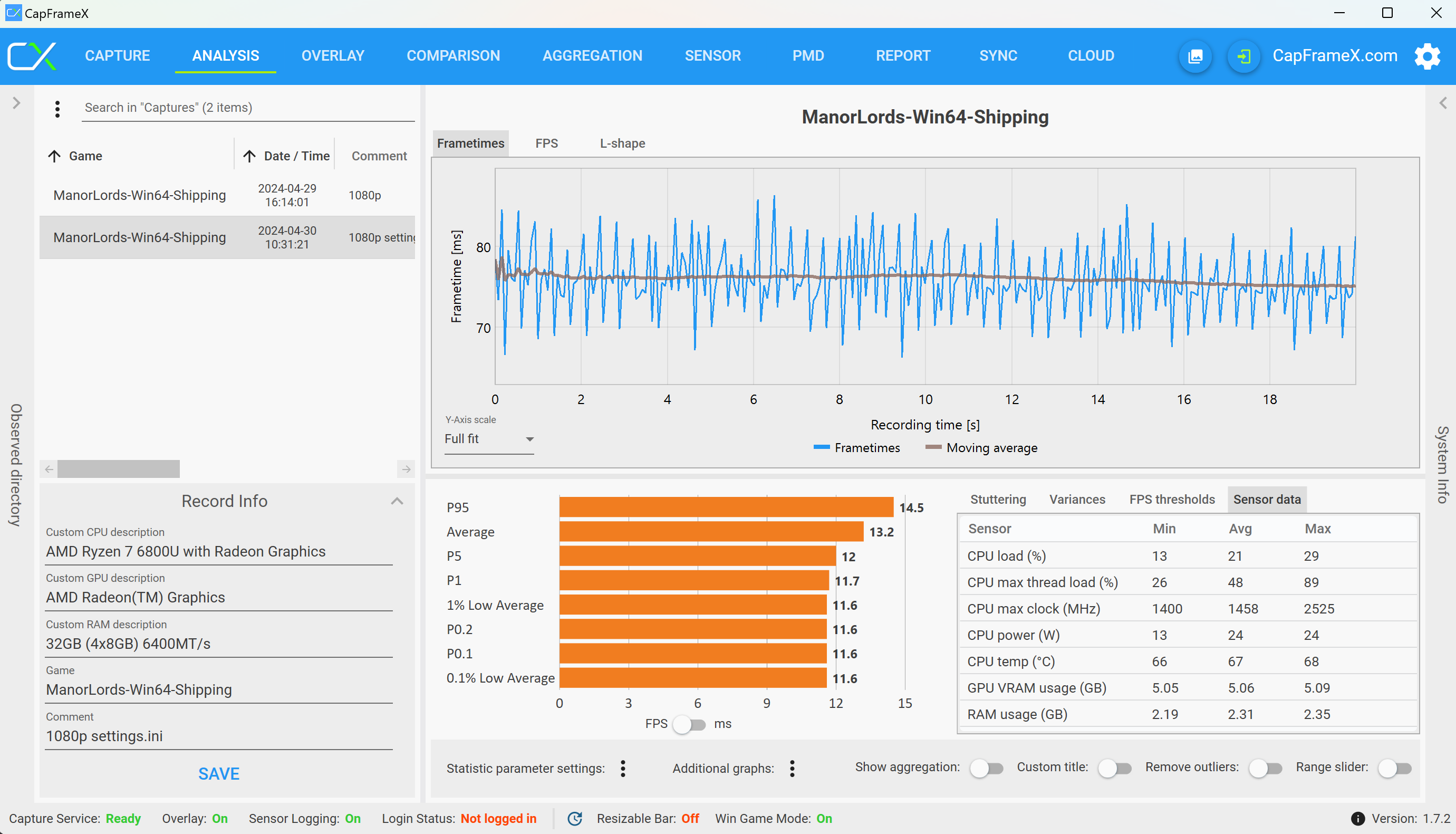Image resolution: width=1456 pixels, height=834 pixels.
Task: Enable Show aggregation toggle
Action: click(x=987, y=768)
